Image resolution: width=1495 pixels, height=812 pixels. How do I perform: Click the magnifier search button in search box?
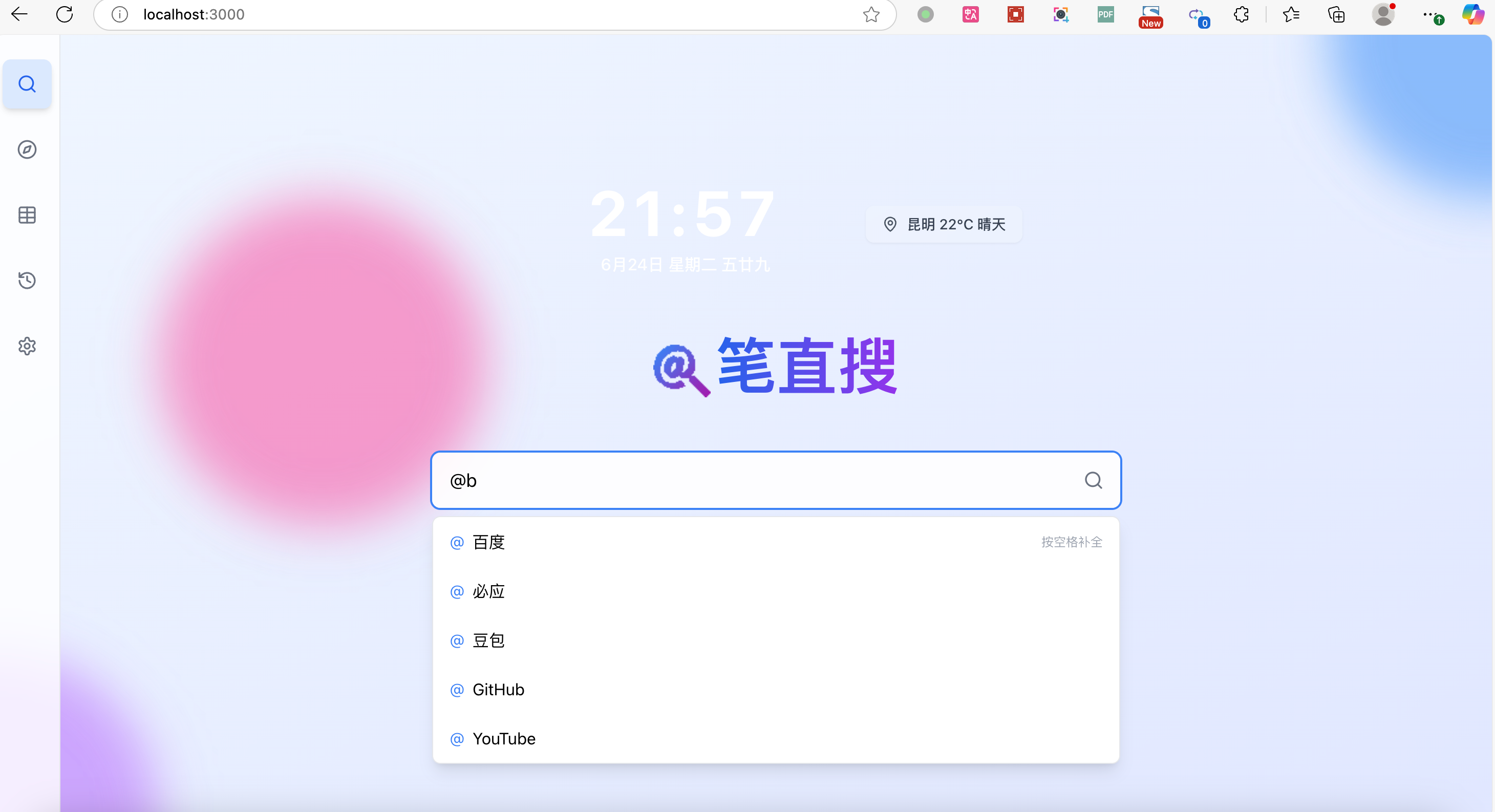[1094, 480]
